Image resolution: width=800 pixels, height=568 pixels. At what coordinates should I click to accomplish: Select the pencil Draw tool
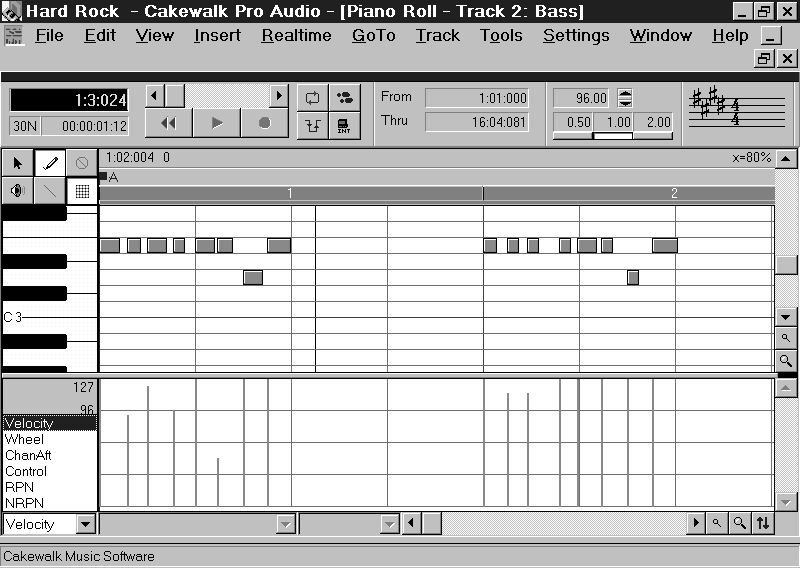tap(49, 163)
